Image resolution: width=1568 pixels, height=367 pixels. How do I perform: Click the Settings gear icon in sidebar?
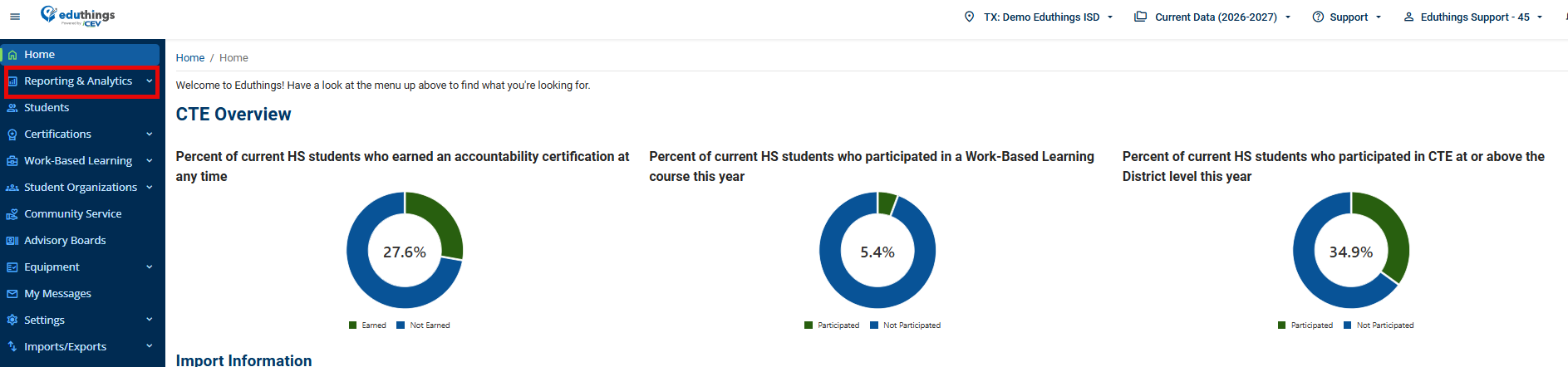tap(12, 320)
